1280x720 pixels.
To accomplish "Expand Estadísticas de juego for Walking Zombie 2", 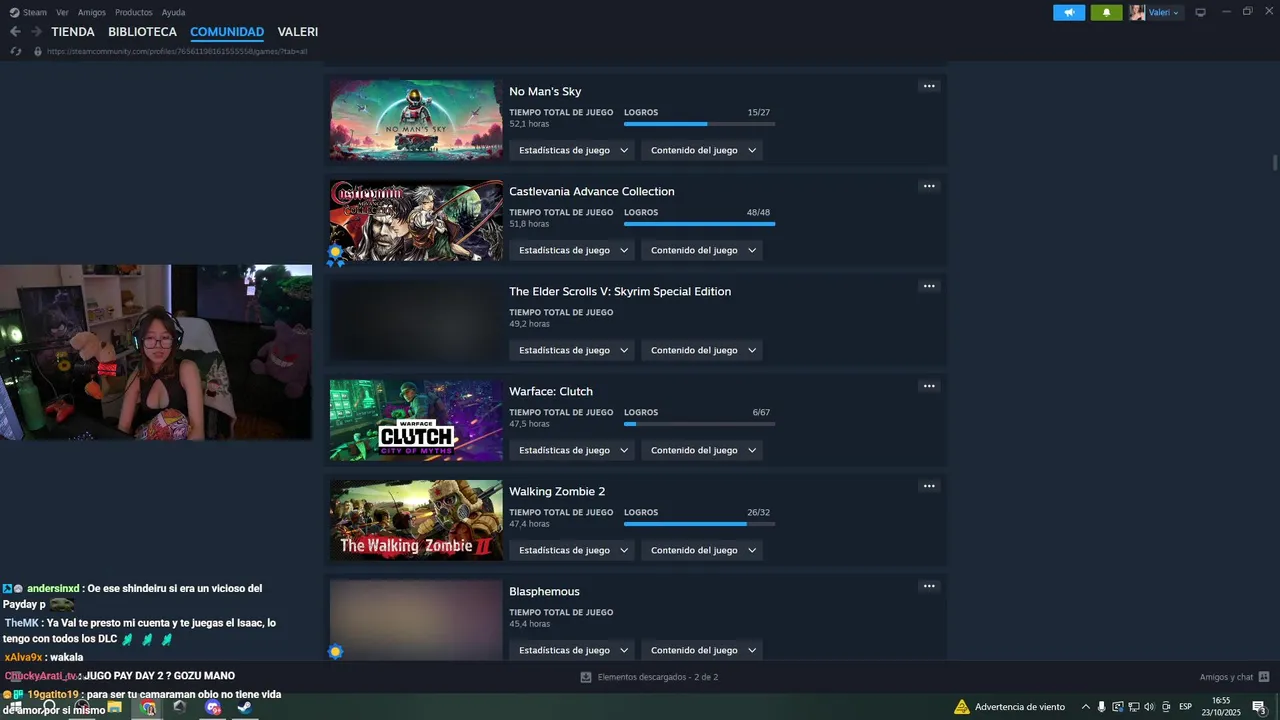I will click(x=573, y=550).
